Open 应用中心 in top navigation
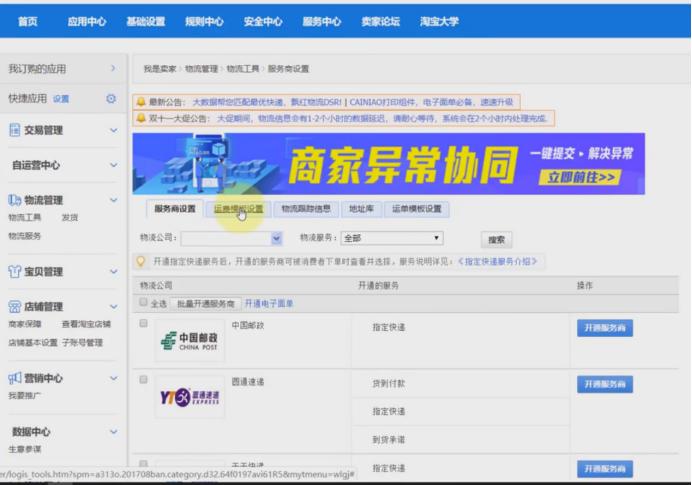 86,21
